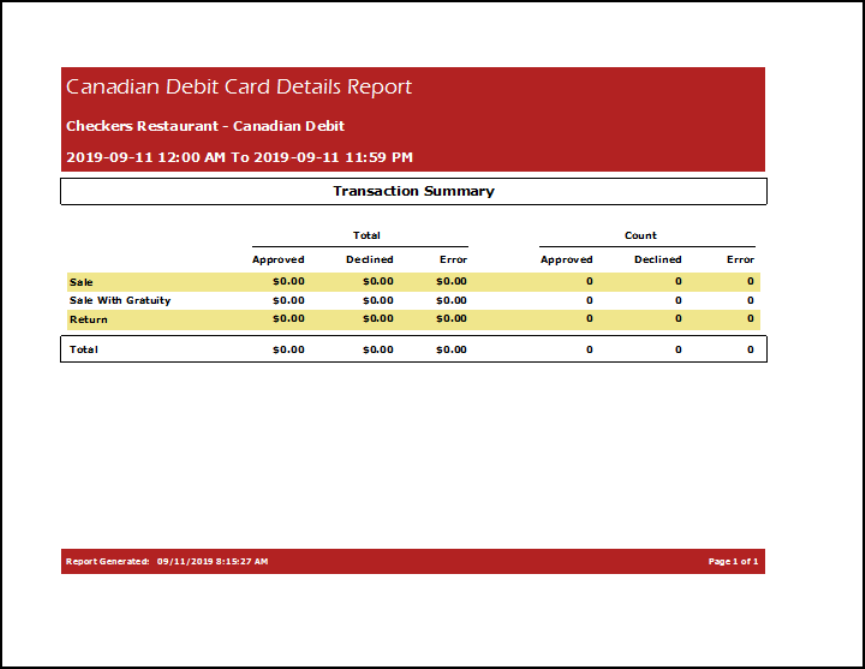The image size is (865, 669).
Task: Click the timestamp 09/11/2019 8:15:27 AM
Action: coord(212,561)
